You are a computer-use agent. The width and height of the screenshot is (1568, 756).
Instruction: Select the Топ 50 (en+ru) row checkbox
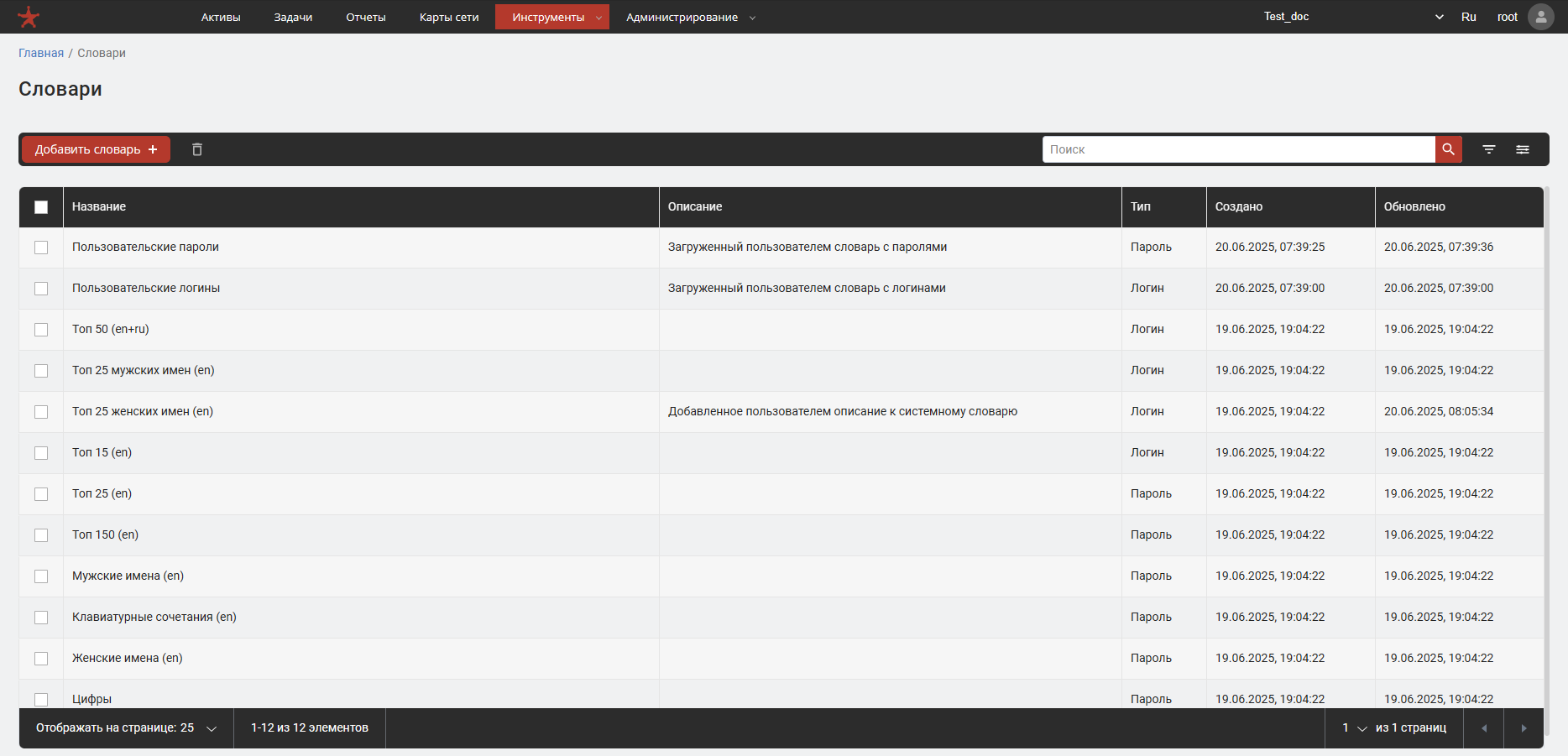pos(41,330)
